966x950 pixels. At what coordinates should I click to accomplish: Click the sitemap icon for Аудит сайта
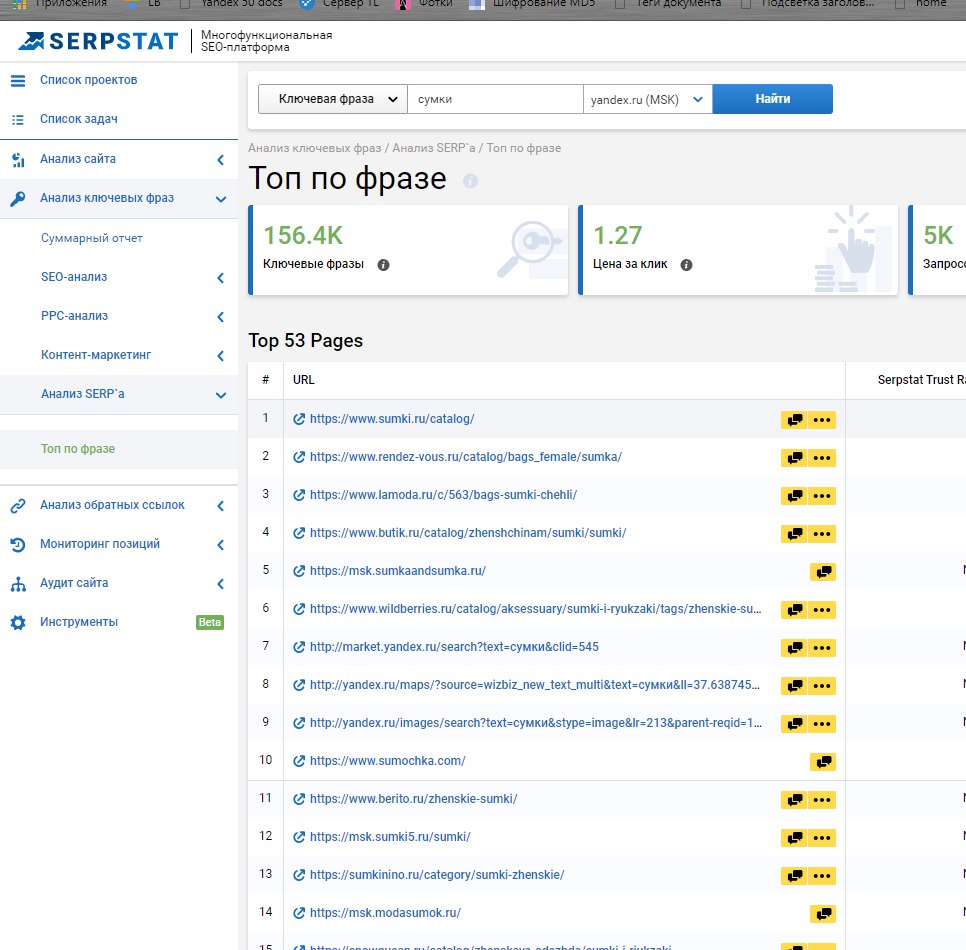[18, 583]
